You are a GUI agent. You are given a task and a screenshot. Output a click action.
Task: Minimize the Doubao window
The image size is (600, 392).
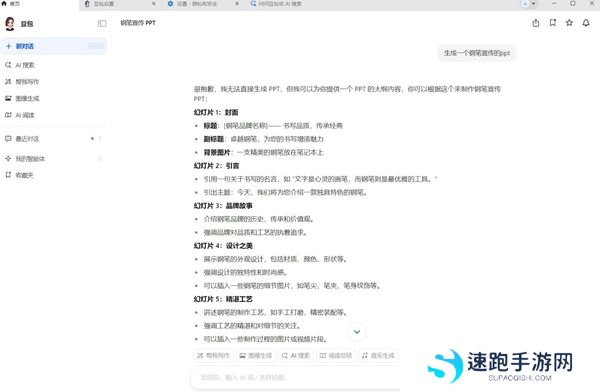554,4
